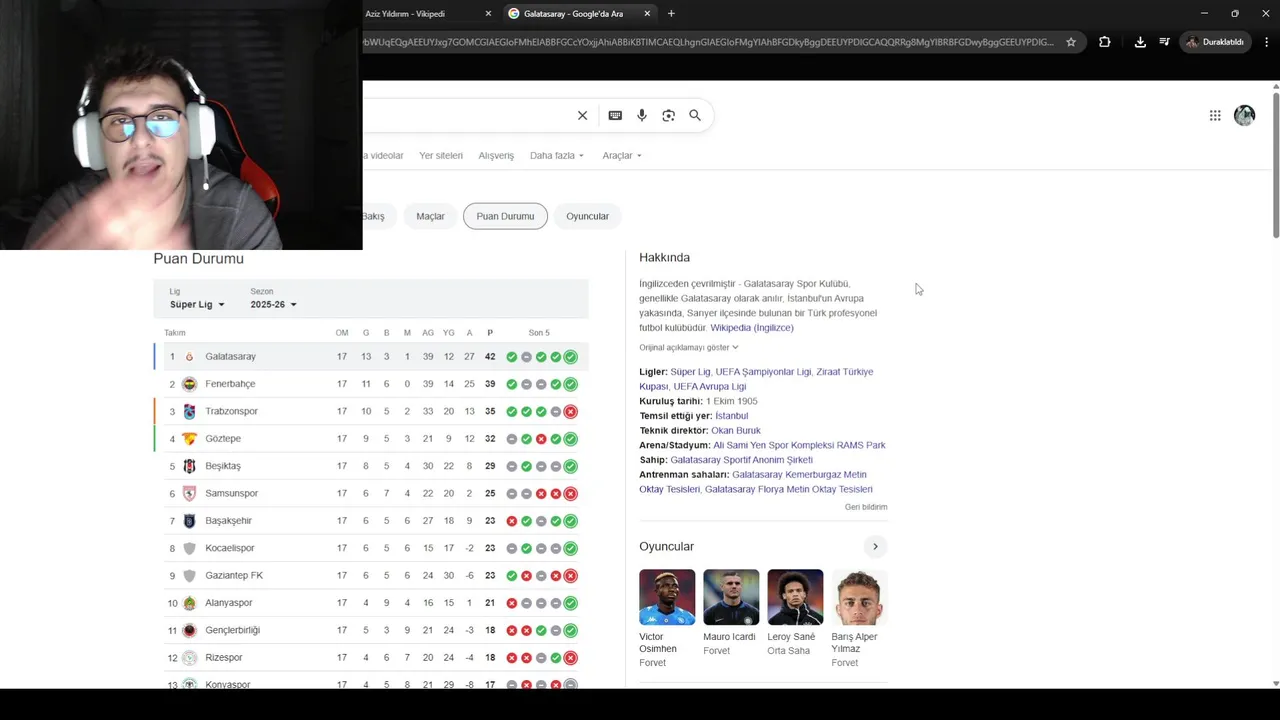
Task: Click the Galatasaray club logo
Action: [189, 357]
